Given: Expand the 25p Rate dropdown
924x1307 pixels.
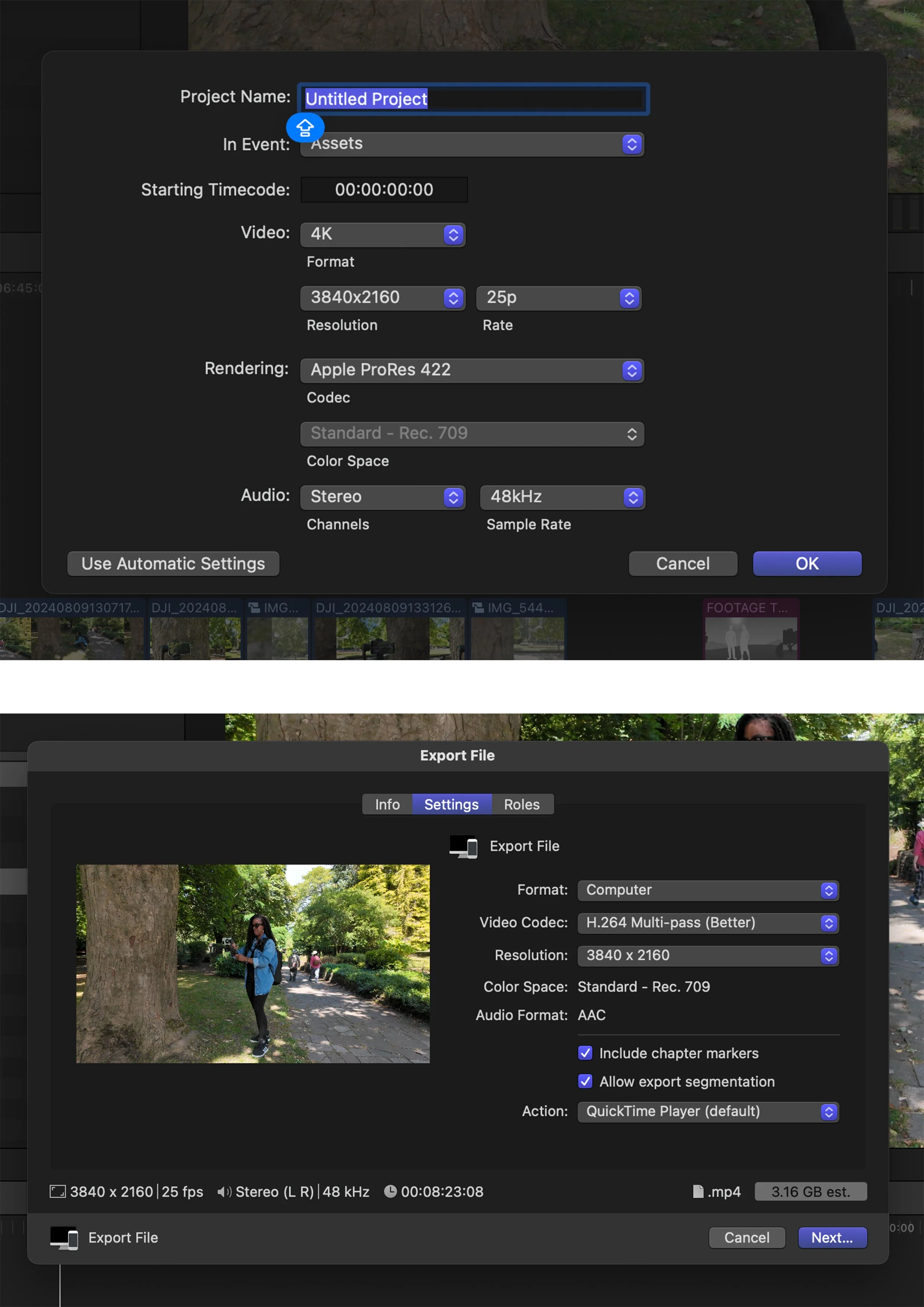Looking at the screenshot, I should coord(558,298).
